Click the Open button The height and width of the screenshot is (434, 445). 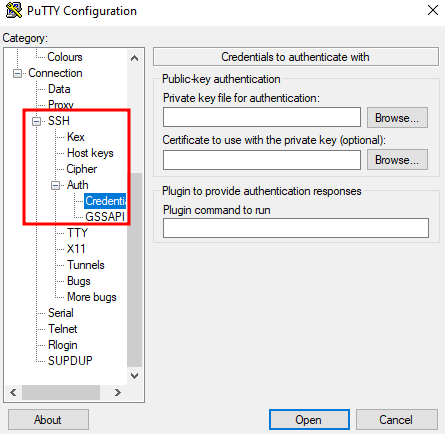coord(309,420)
